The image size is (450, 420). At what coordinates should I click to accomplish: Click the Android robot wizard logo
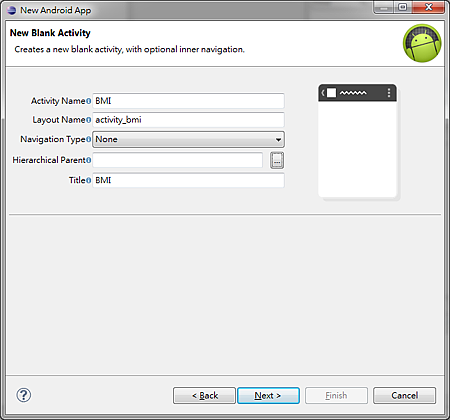point(422,43)
